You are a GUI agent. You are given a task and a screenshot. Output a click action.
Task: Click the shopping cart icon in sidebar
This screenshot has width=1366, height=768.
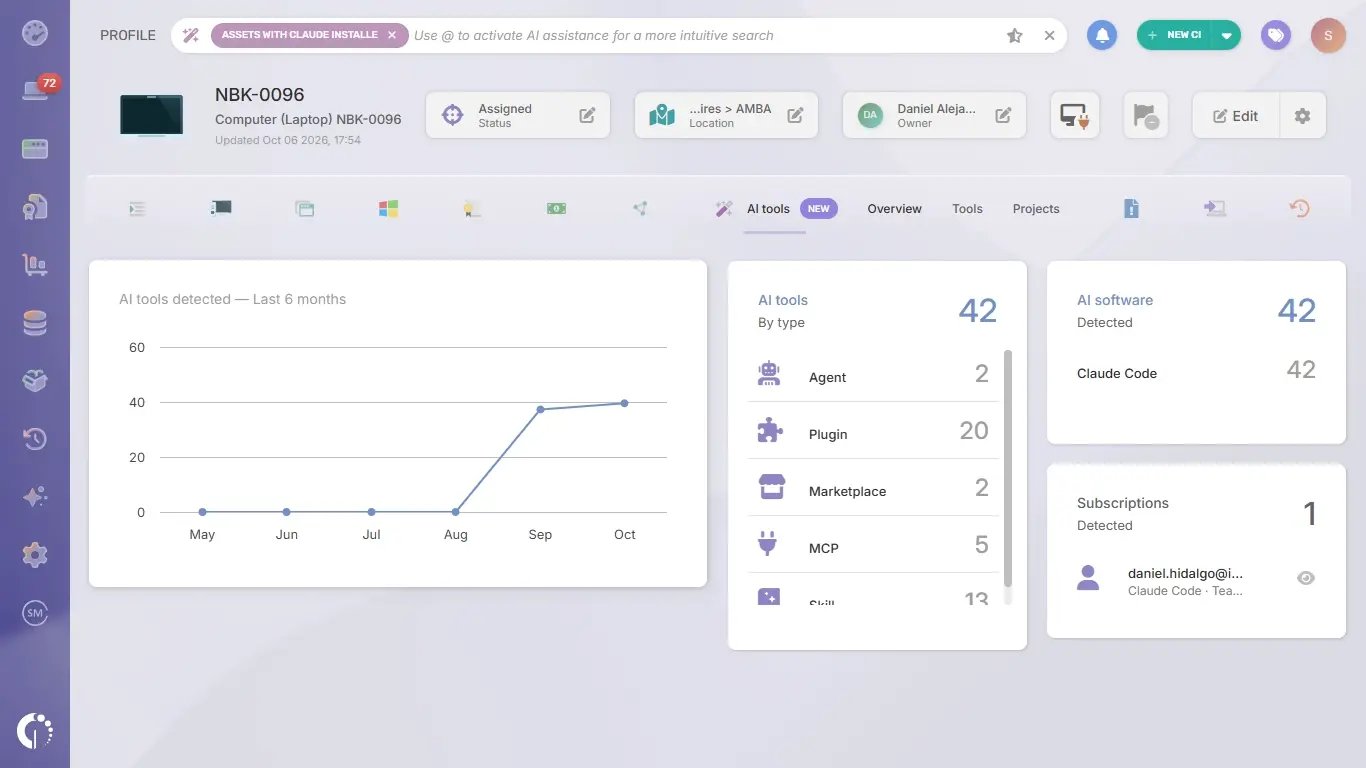pos(35,265)
